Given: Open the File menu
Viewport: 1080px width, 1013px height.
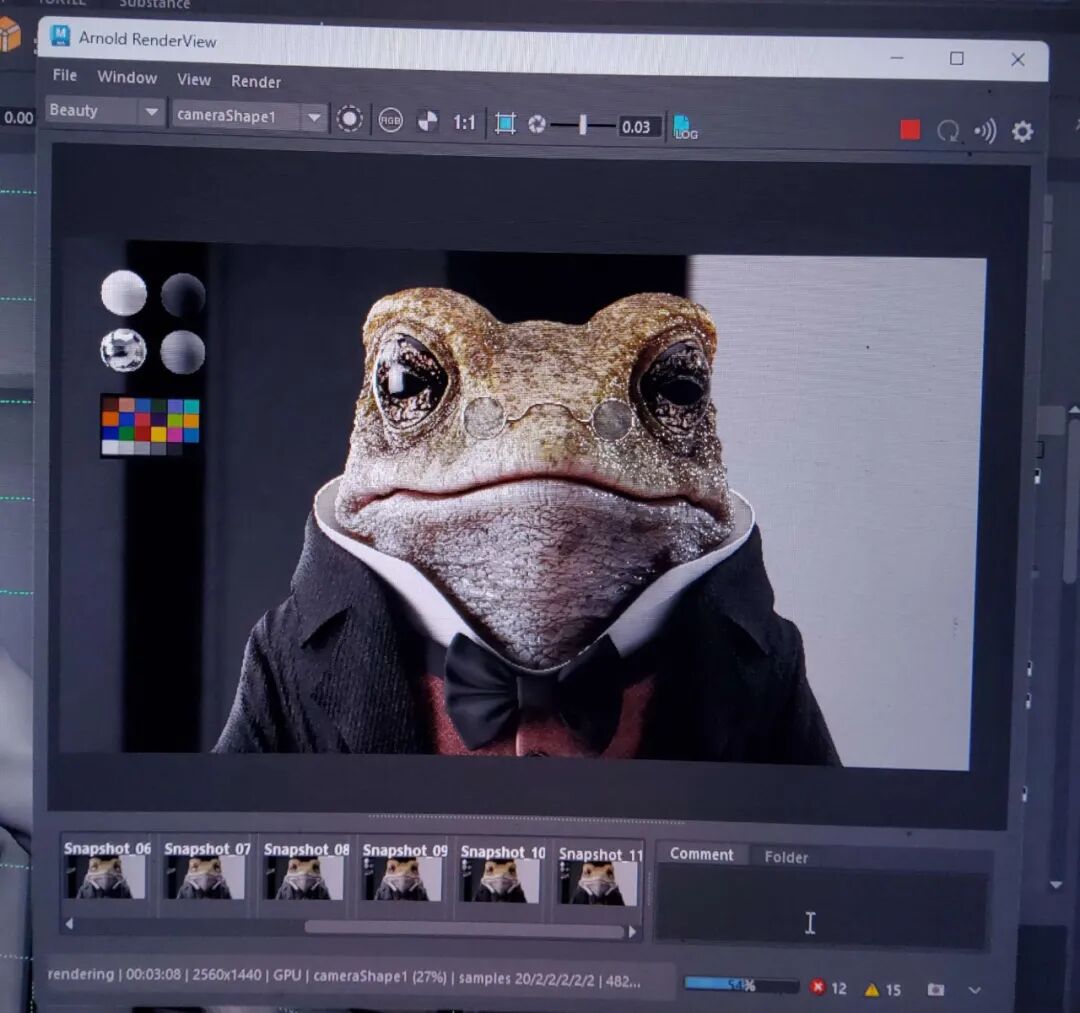Looking at the screenshot, I should click(65, 75).
